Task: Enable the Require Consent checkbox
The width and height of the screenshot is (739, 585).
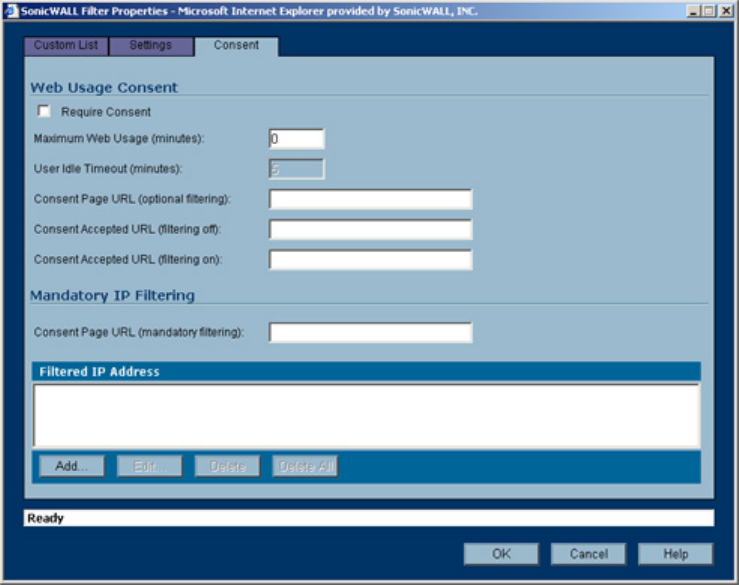Action: point(44,111)
